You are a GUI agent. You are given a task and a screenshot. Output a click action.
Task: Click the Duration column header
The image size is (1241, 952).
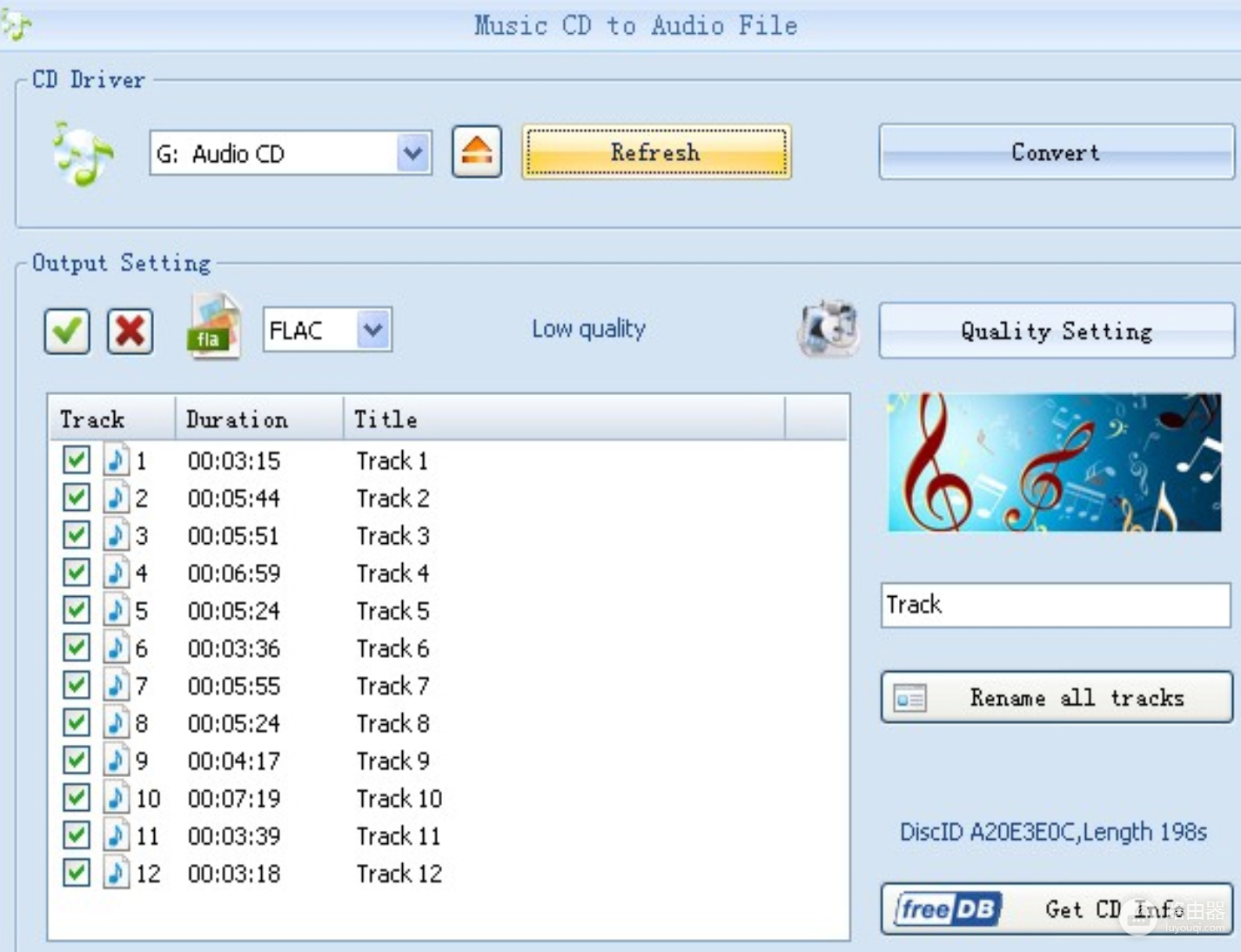[x=259, y=419]
